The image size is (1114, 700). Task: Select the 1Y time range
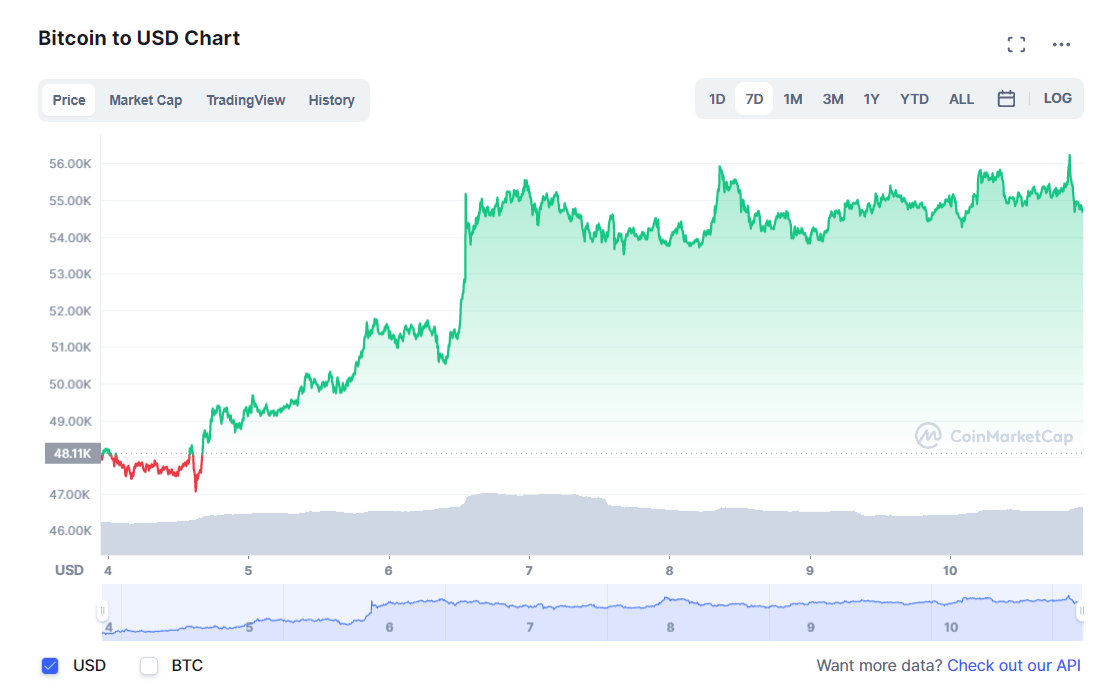[871, 99]
